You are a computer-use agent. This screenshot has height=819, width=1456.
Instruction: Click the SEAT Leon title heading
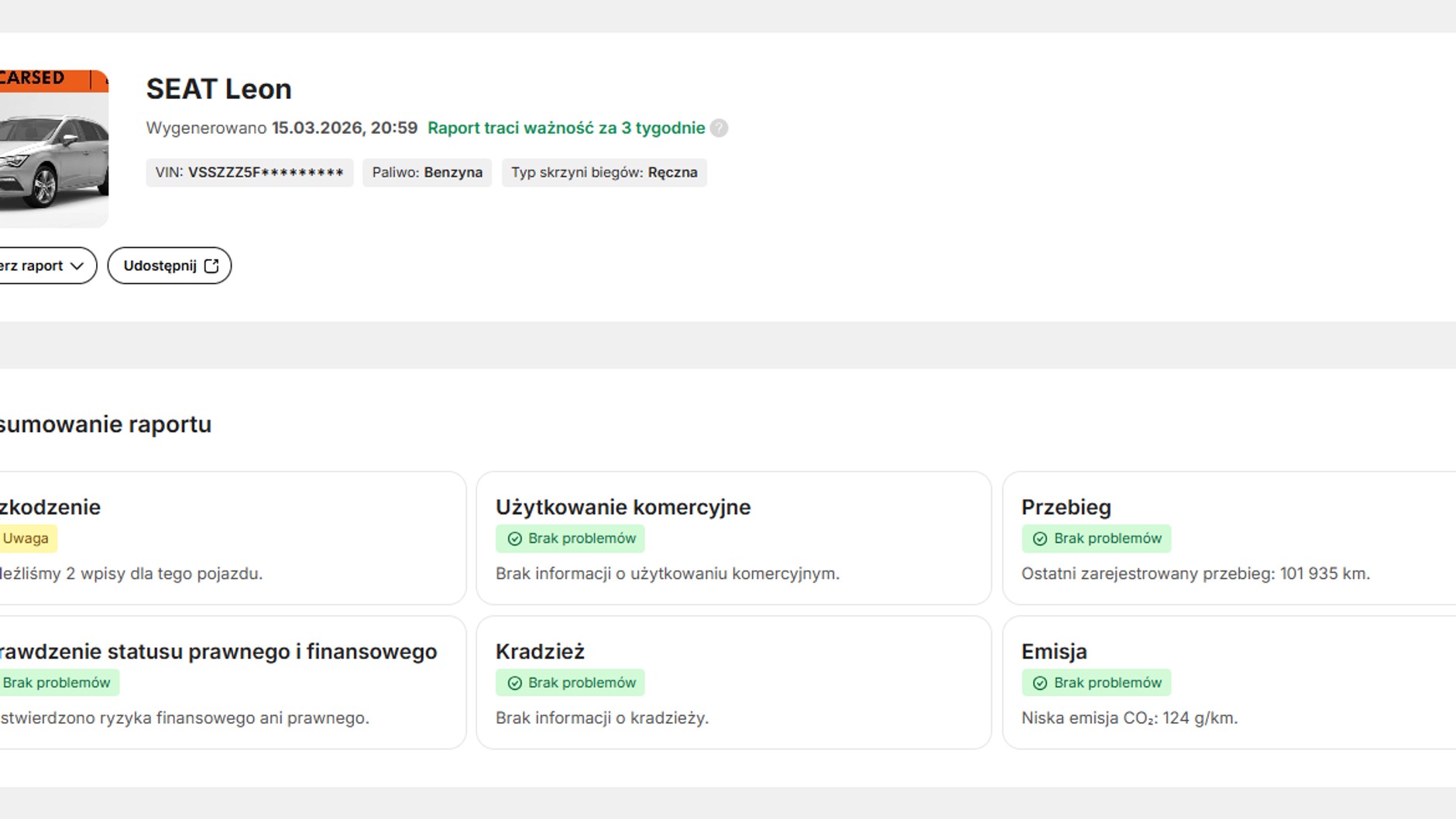(x=219, y=89)
